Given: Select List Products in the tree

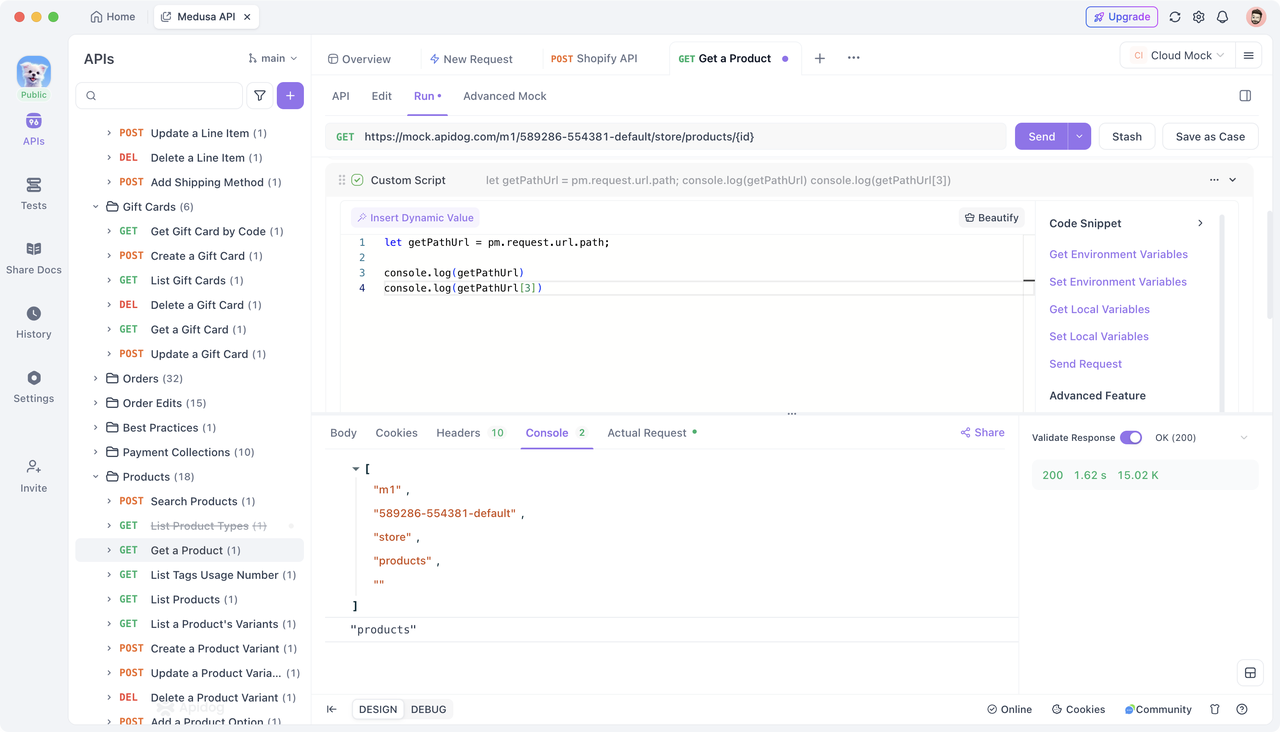Looking at the screenshot, I should (x=190, y=600).
